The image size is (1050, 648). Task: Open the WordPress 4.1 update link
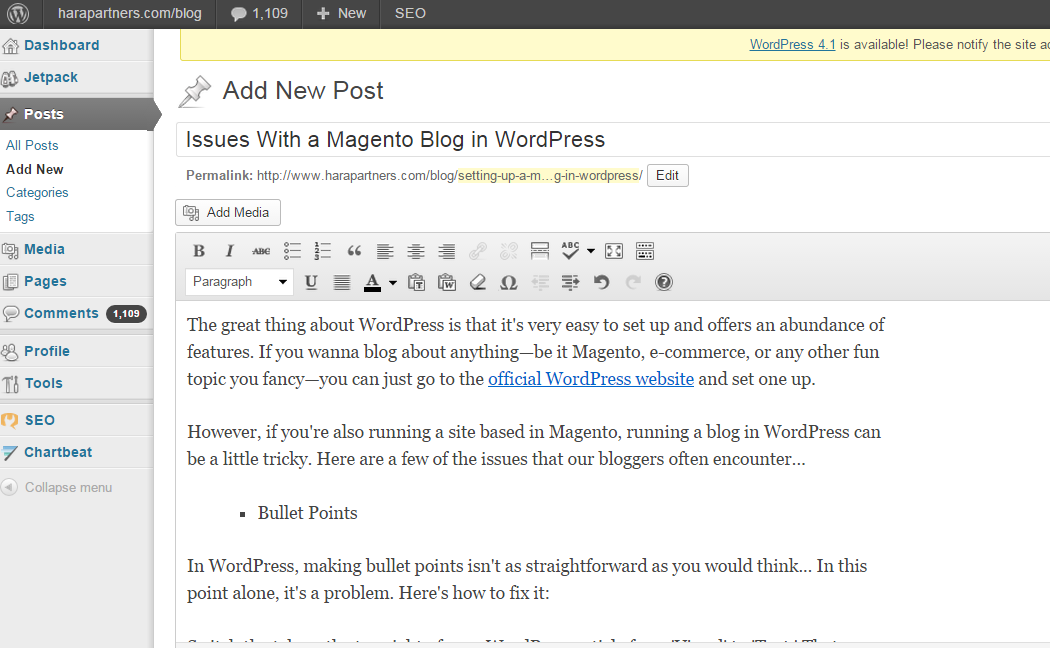point(792,44)
